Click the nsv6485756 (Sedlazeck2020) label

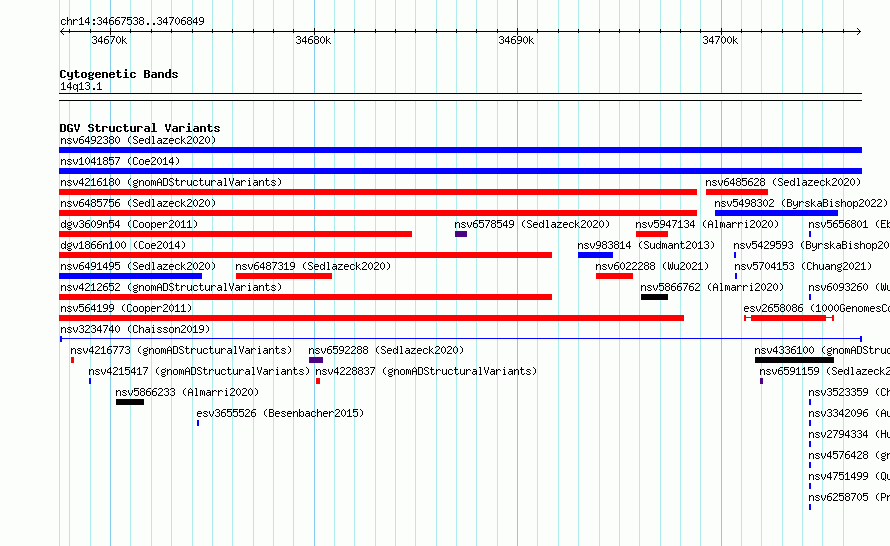pos(138,203)
